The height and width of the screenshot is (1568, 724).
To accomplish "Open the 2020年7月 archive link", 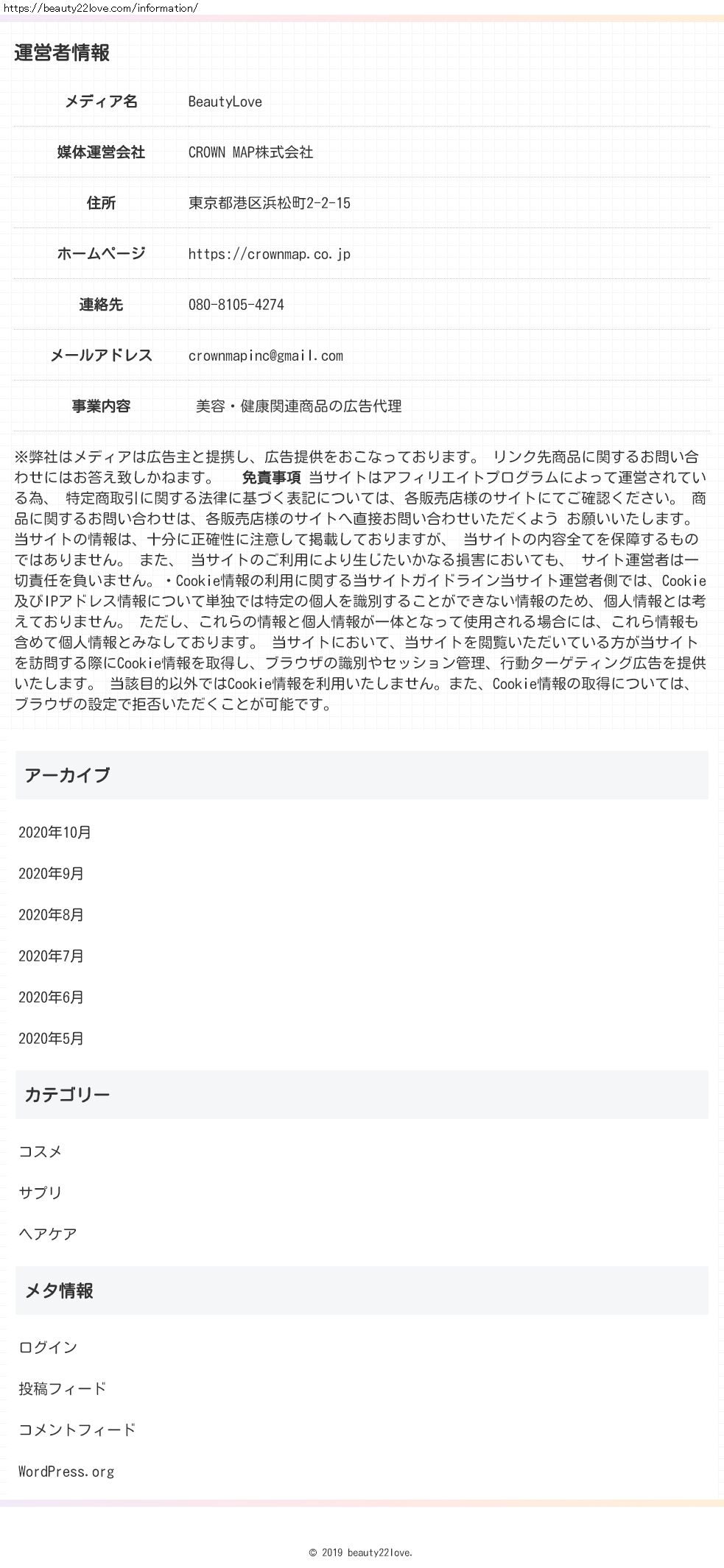I will [x=52, y=956].
